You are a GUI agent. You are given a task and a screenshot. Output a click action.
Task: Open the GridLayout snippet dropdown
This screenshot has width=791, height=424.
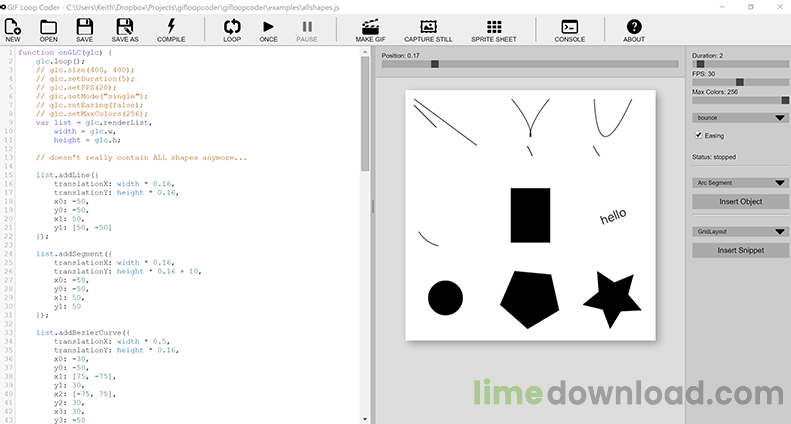coord(740,231)
